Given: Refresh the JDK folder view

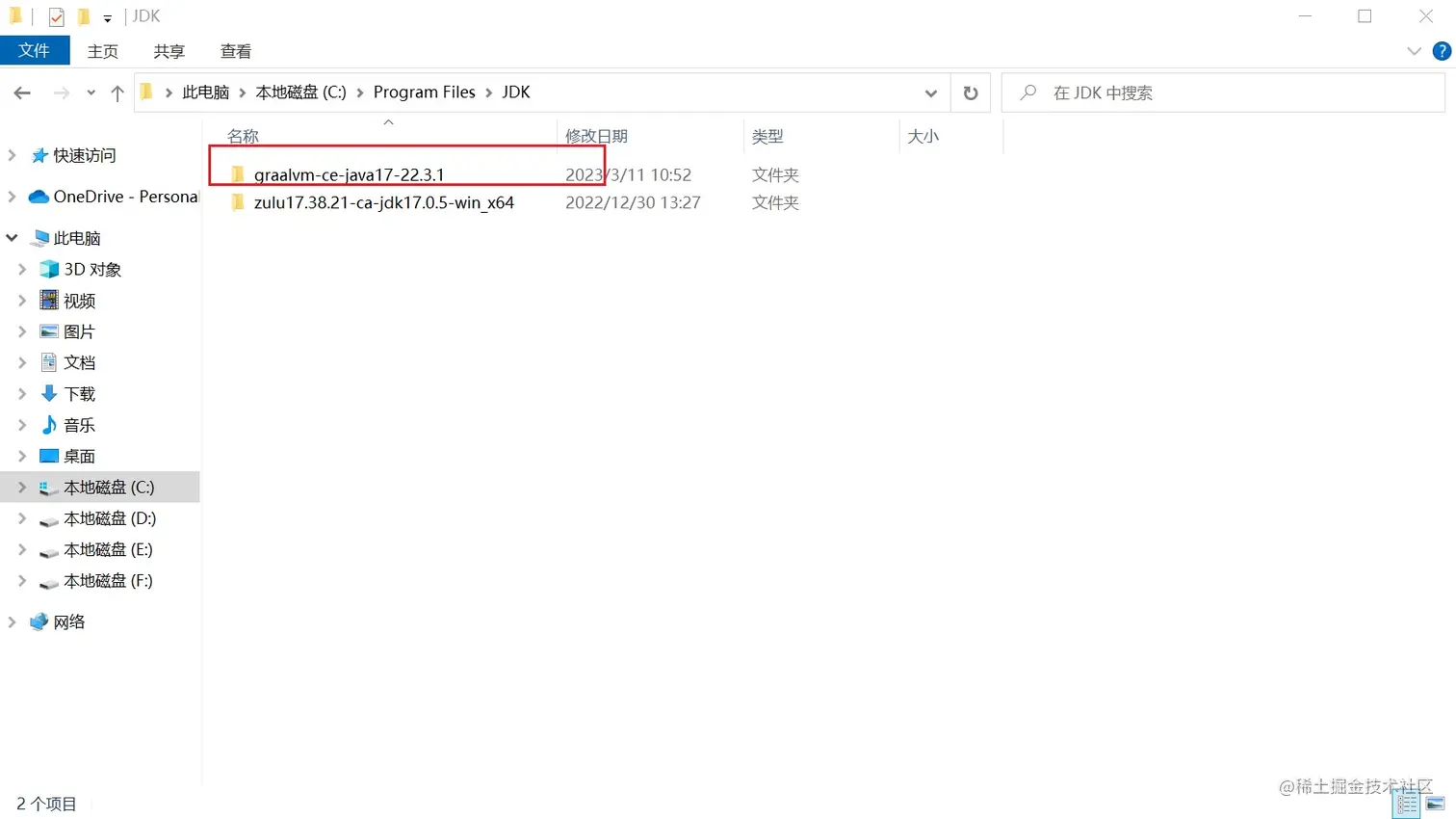Looking at the screenshot, I should coord(971,92).
